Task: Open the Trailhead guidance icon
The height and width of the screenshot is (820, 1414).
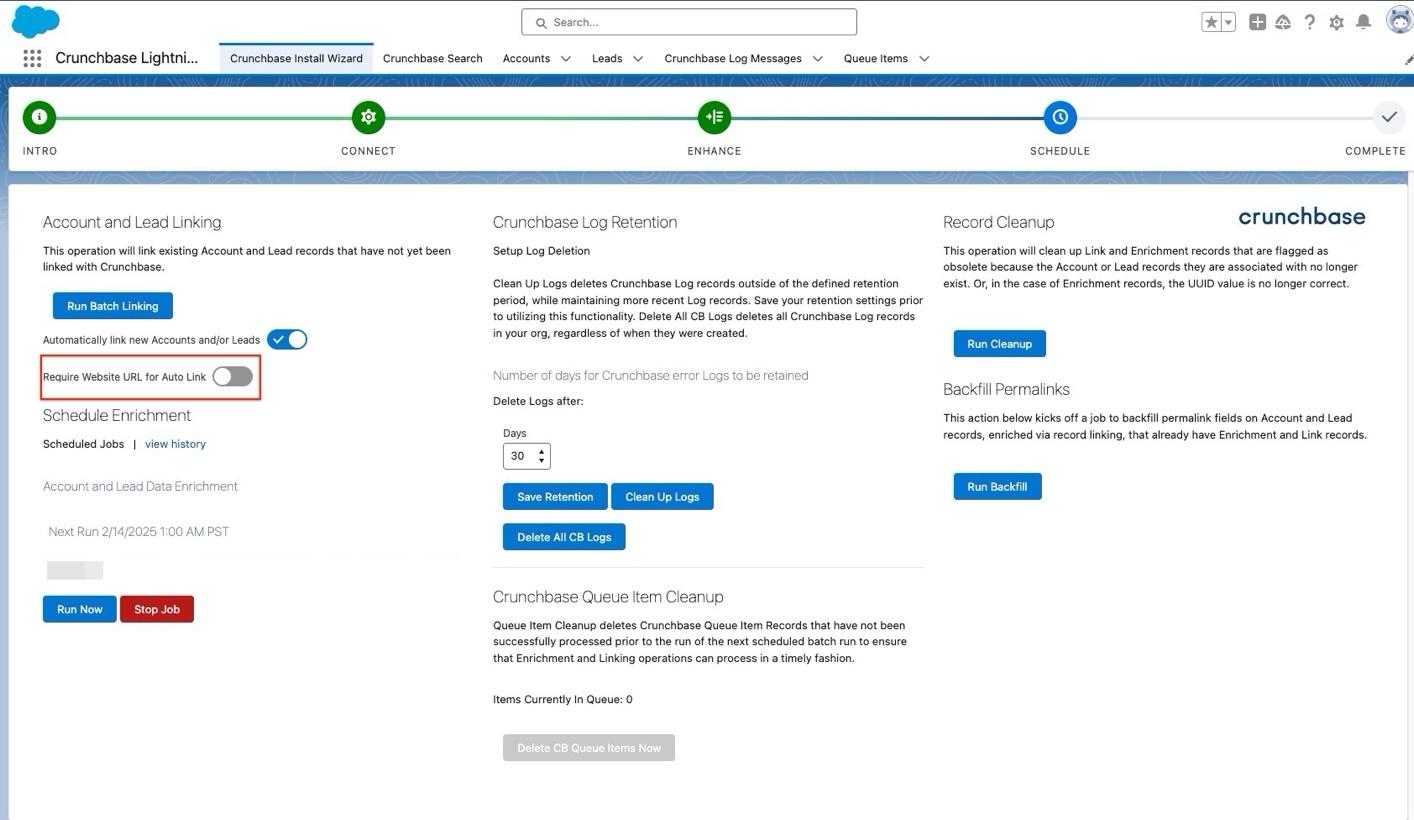Action: [1283, 22]
